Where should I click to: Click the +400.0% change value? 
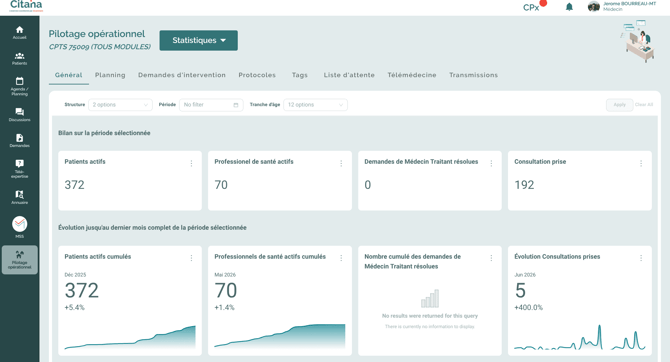529,307
